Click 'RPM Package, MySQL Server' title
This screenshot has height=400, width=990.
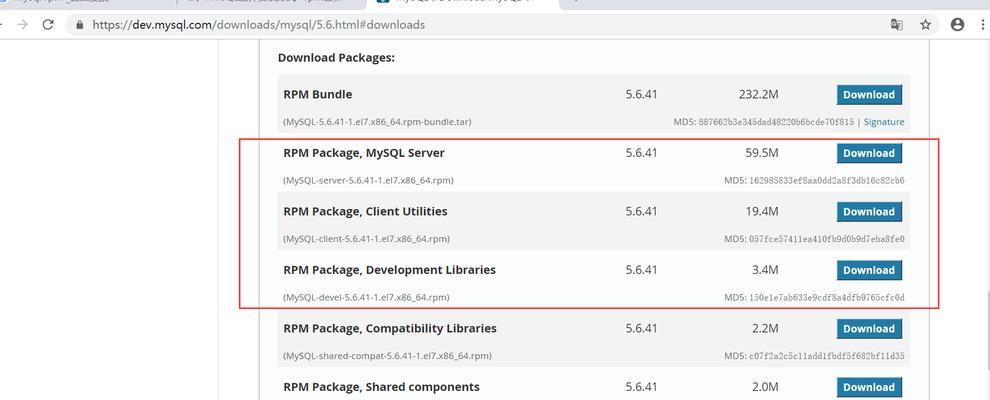tap(364, 153)
